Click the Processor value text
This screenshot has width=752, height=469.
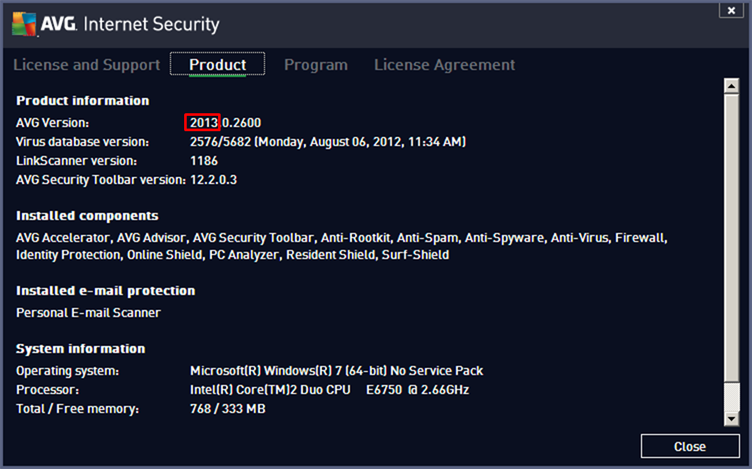pyautogui.click(x=329, y=389)
